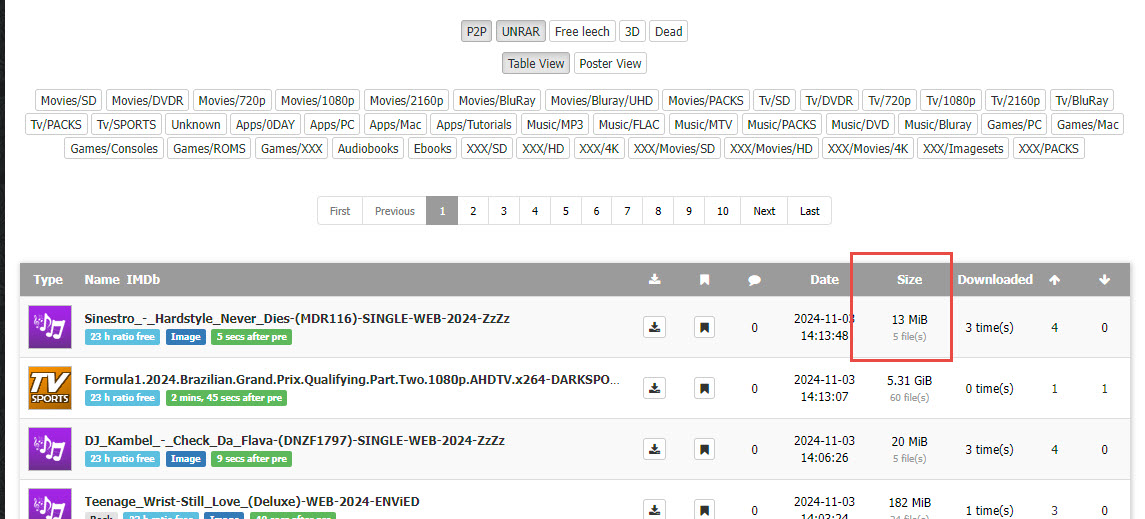Image resolution: width=1145 pixels, height=519 pixels.
Task: Switch to Poster View
Action: 610,63
